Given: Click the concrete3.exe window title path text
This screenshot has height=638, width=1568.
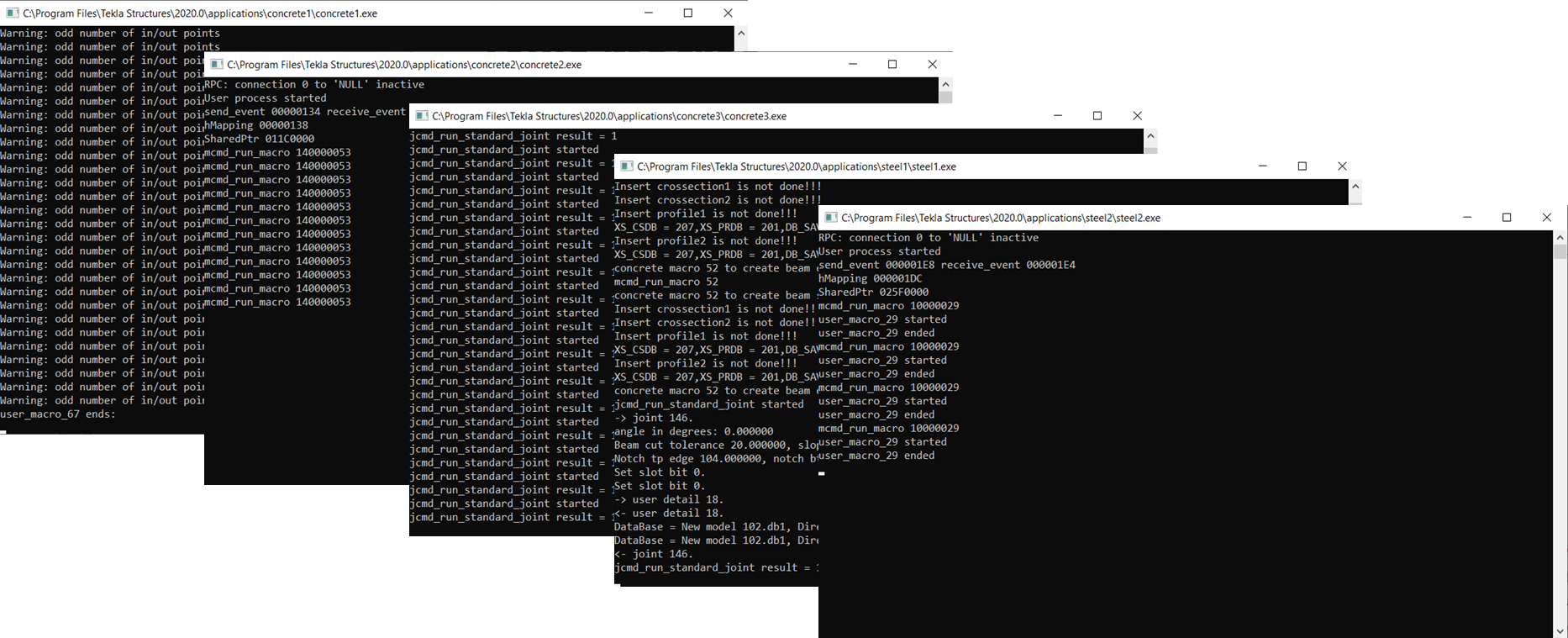Looking at the screenshot, I should tap(609, 116).
